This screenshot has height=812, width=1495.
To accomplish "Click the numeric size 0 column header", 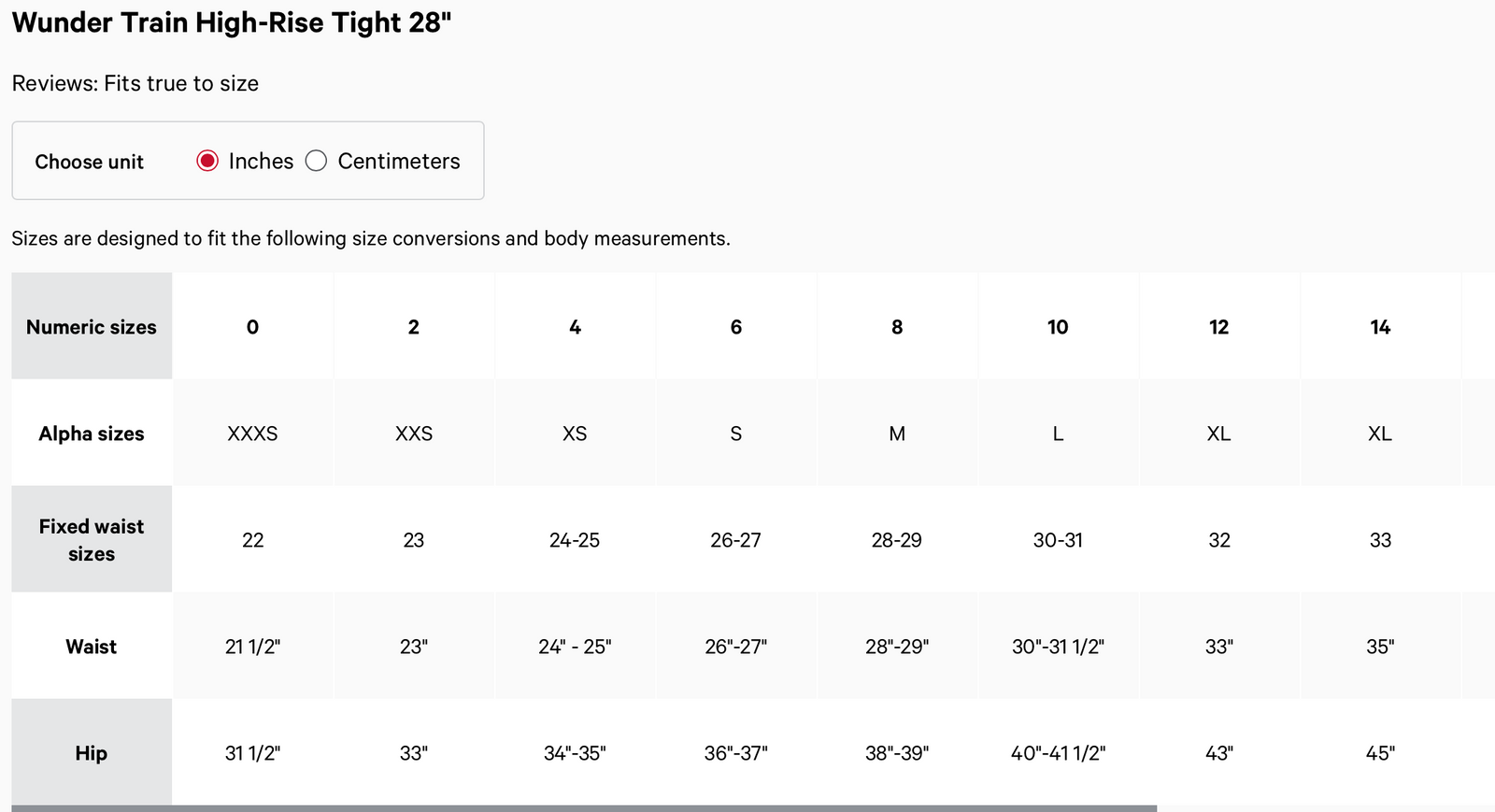I will click(x=252, y=327).
